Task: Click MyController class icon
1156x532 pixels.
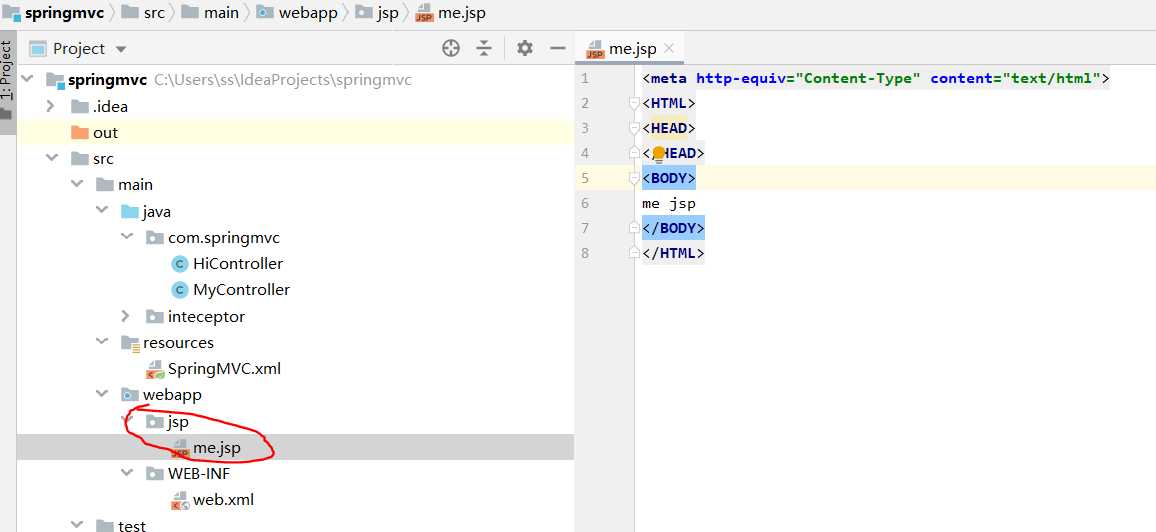Action: point(179,290)
